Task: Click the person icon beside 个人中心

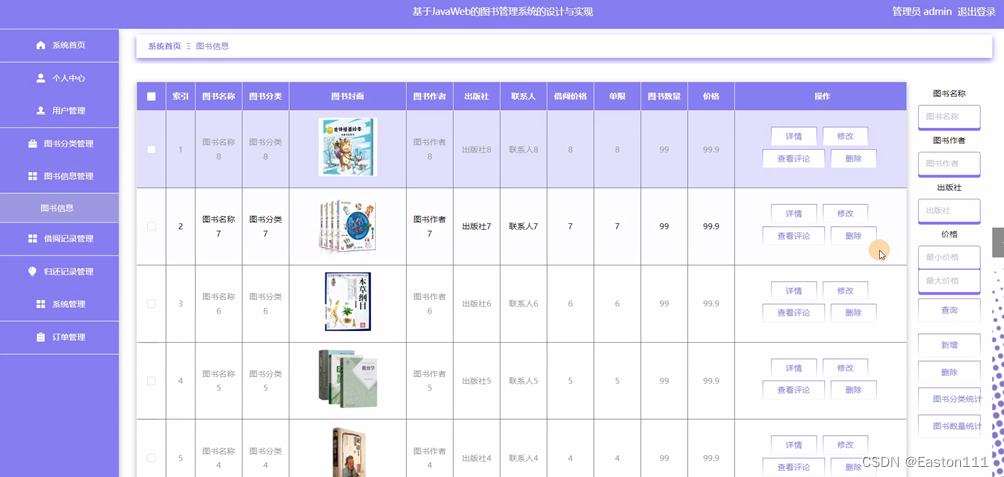Action: 41,78
